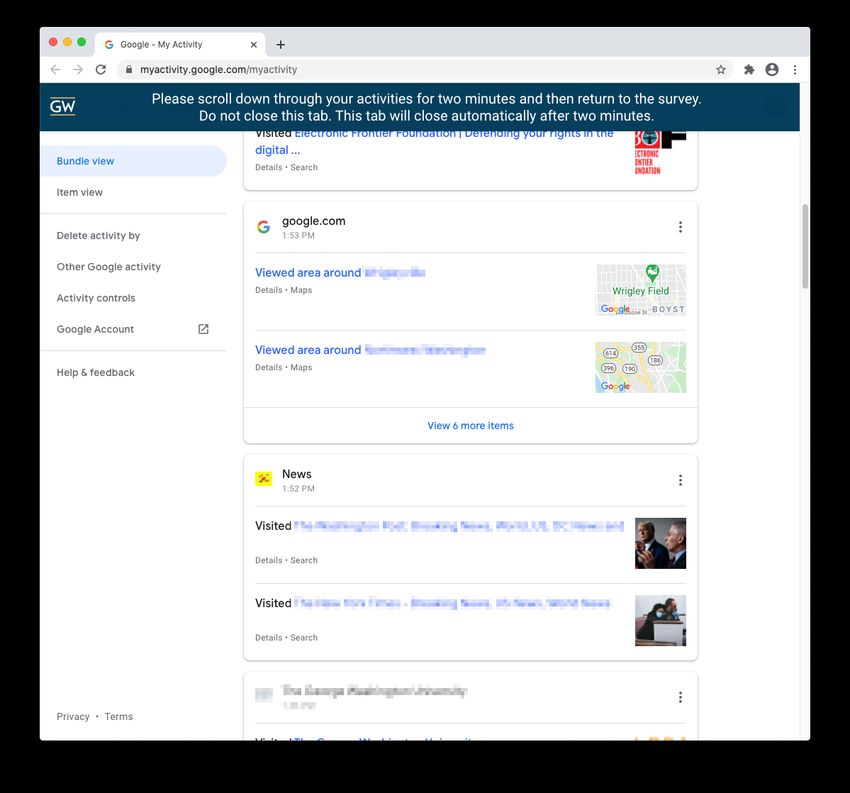Open Chrome's three-dot menu

click(795, 69)
